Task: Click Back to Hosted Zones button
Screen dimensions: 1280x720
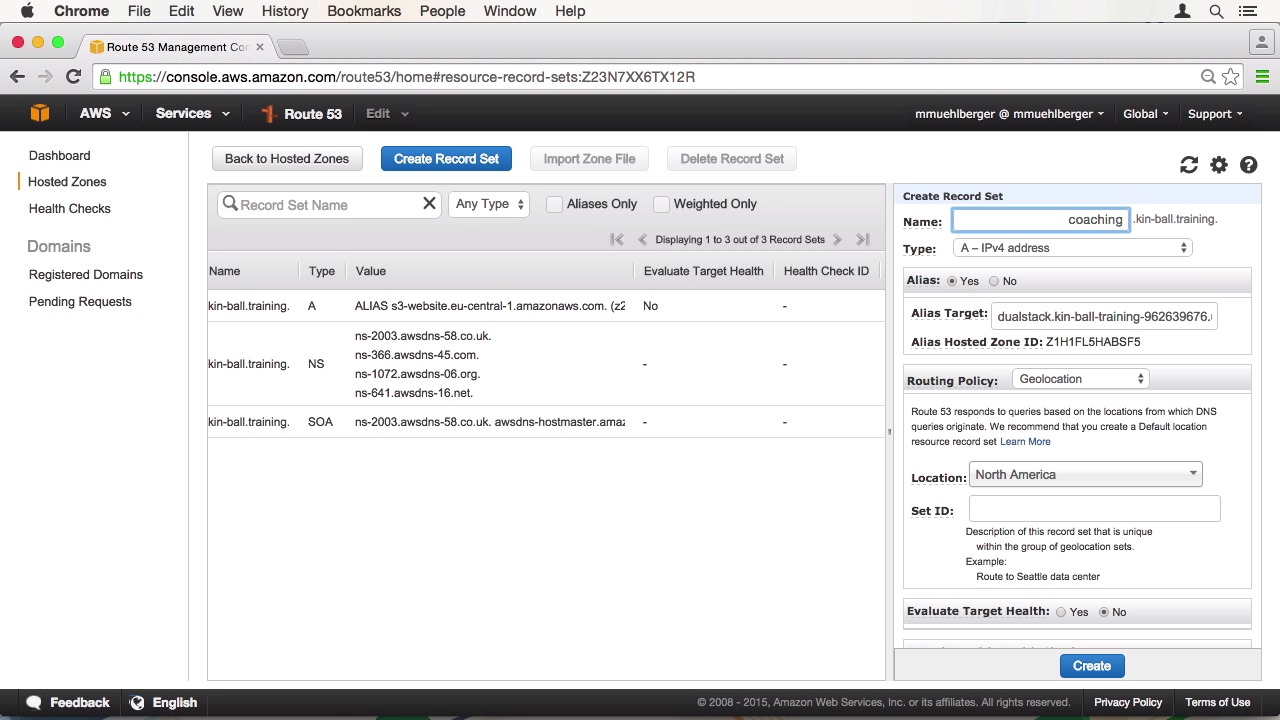Action: pos(287,159)
